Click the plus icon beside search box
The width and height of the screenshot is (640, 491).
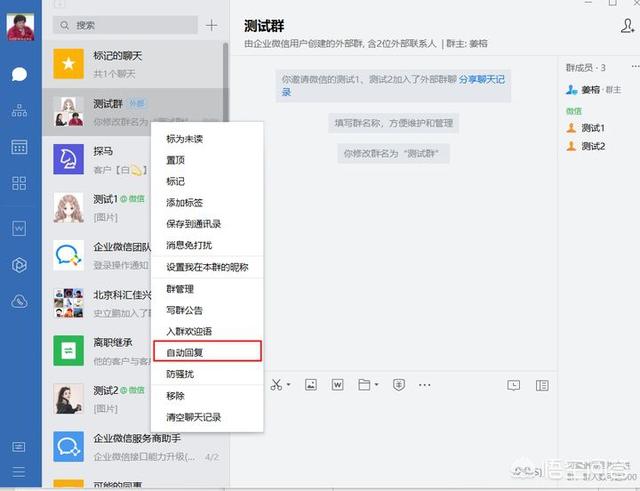[x=211, y=25]
